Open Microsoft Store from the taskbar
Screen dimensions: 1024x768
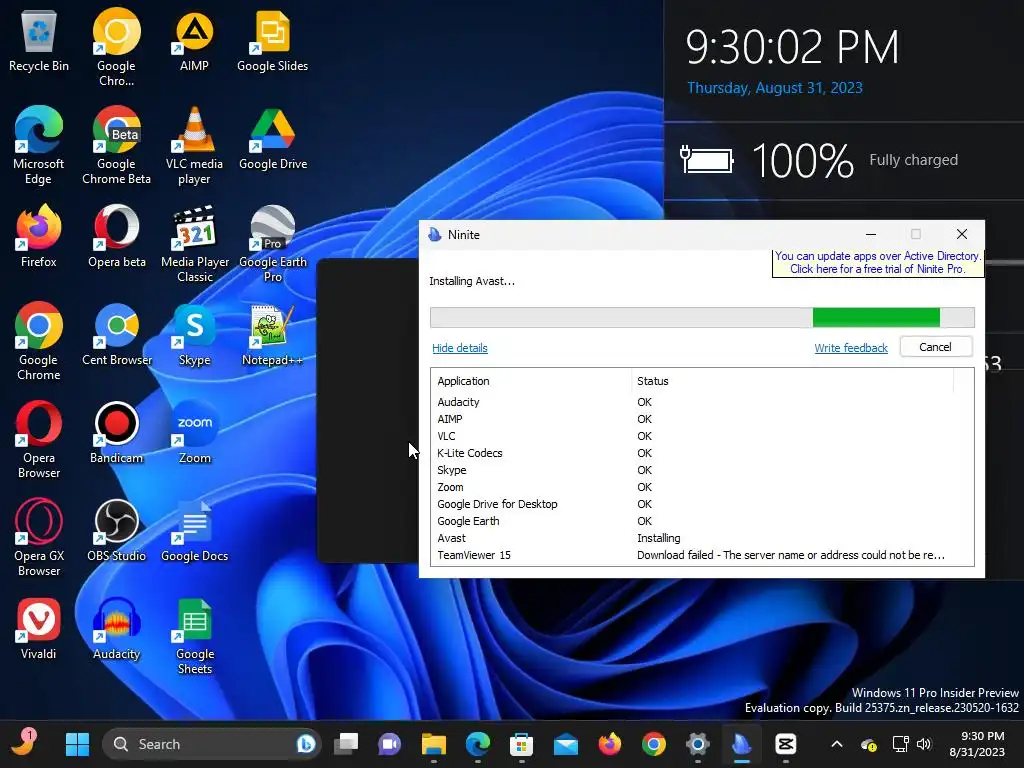click(x=521, y=744)
